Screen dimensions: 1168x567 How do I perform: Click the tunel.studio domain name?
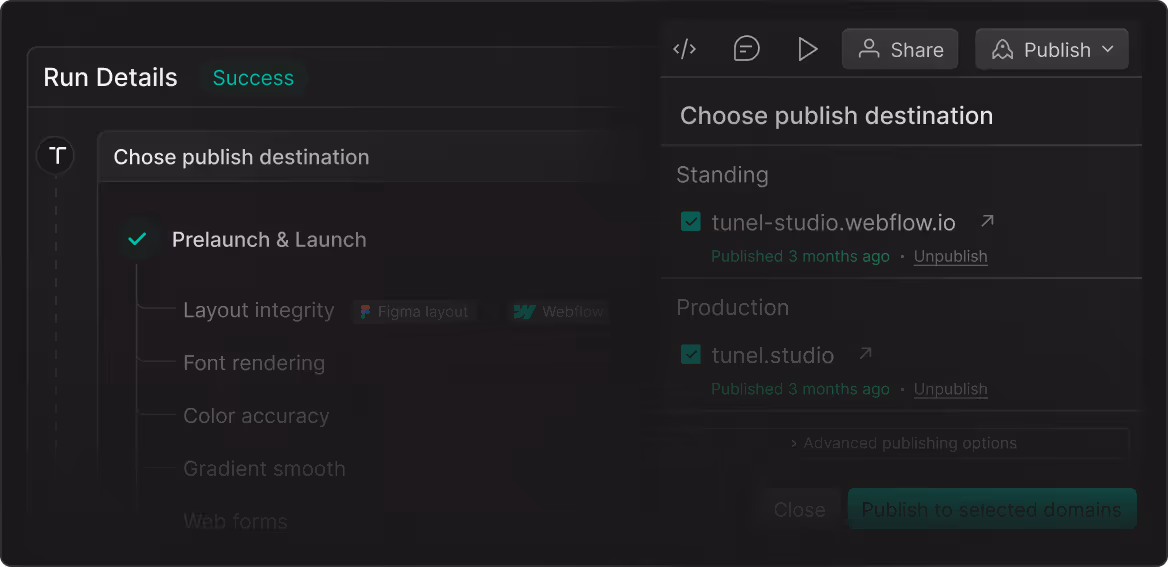pos(772,355)
